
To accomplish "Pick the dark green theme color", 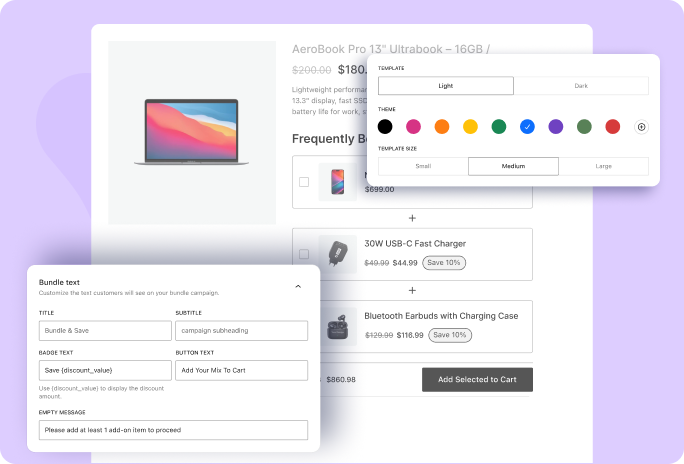I will [499, 127].
